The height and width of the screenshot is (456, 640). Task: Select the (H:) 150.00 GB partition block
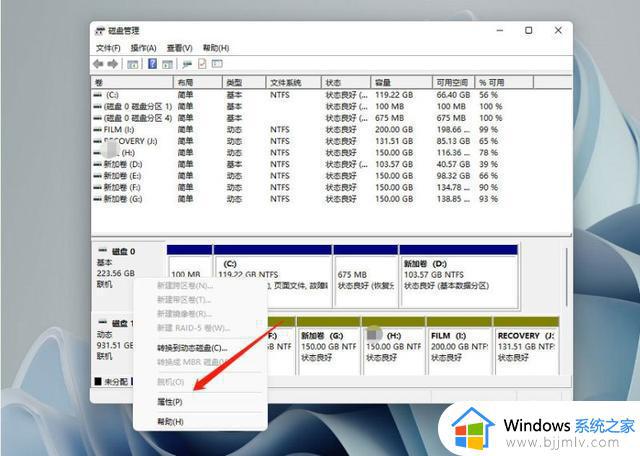(393, 346)
